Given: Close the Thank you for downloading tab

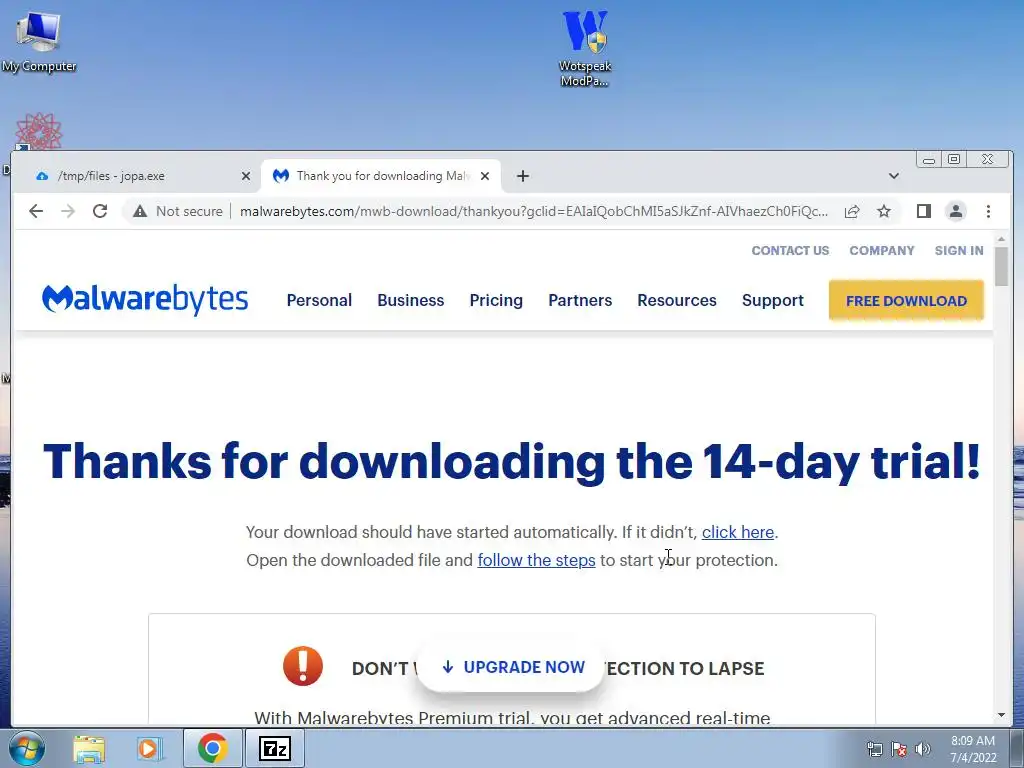Looking at the screenshot, I should coord(485,176).
